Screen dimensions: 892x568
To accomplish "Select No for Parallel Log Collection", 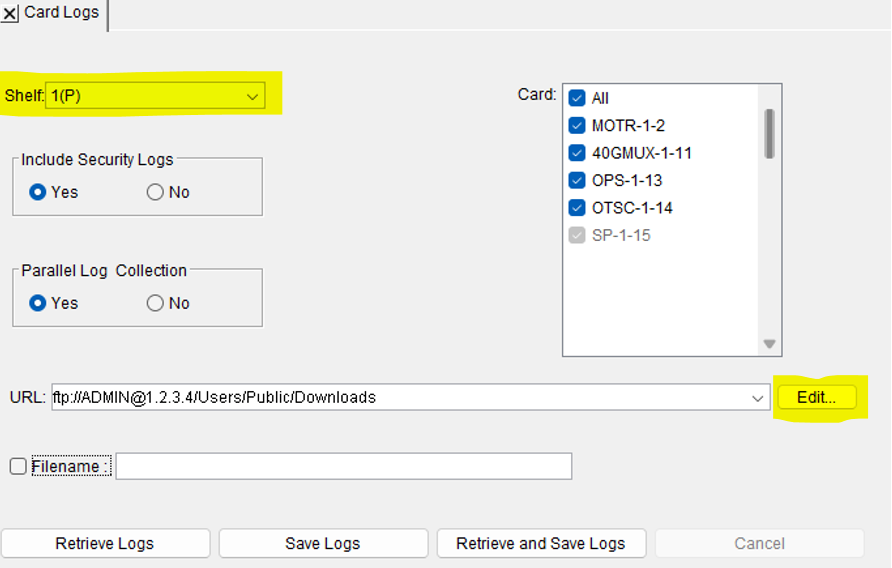I will pos(155,303).
